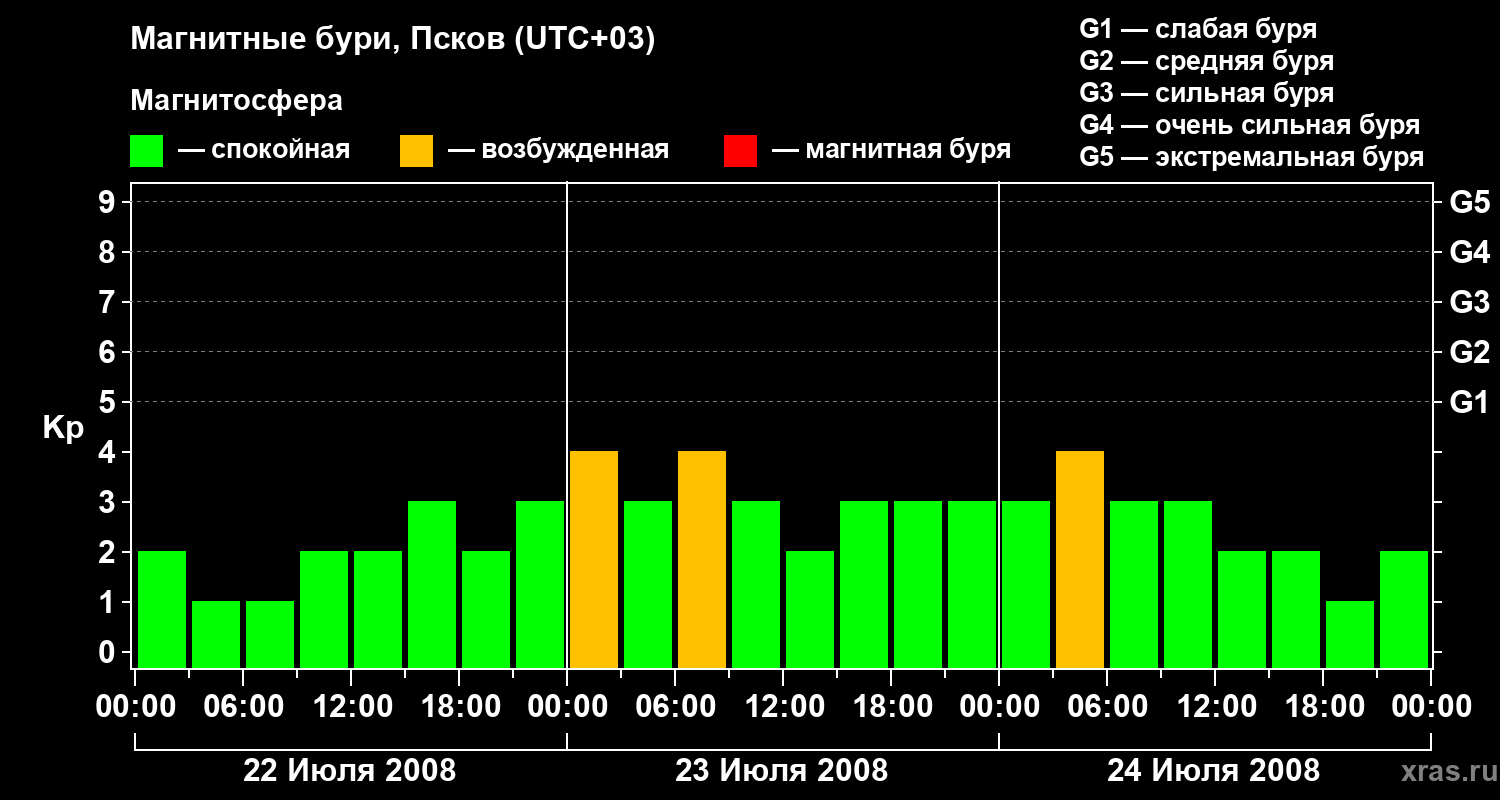Click the green 'спокойная' legend swatch
This screenshot has height=800, width=1500.
point(147,151)
